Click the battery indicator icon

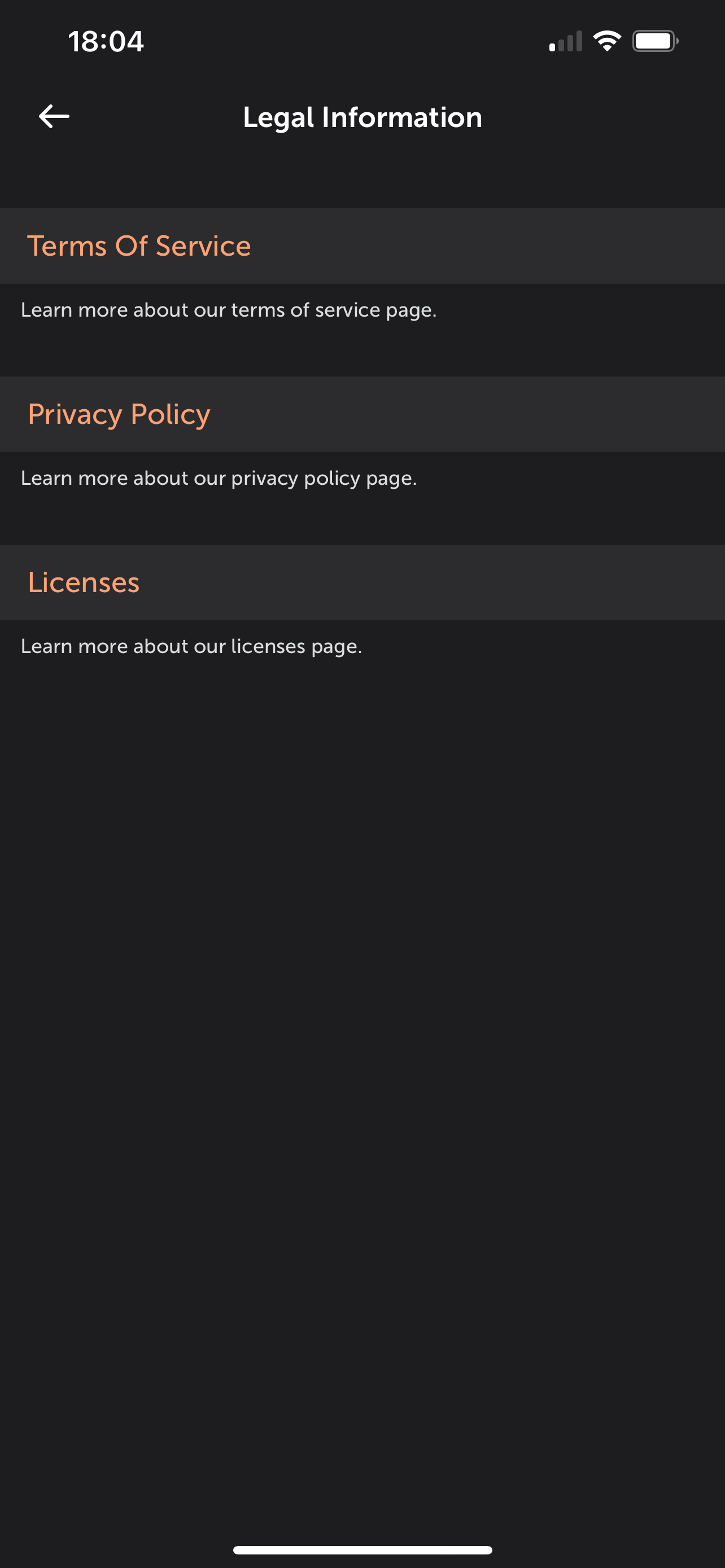655,41
